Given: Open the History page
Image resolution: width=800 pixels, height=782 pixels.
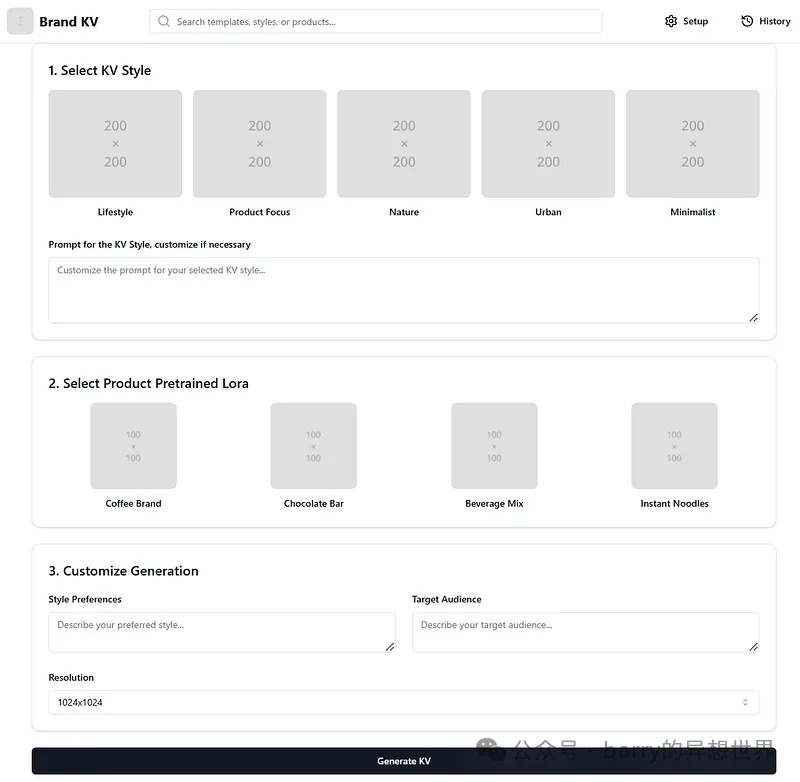Looking at the screenshot, I should click(x=766, y=21).
